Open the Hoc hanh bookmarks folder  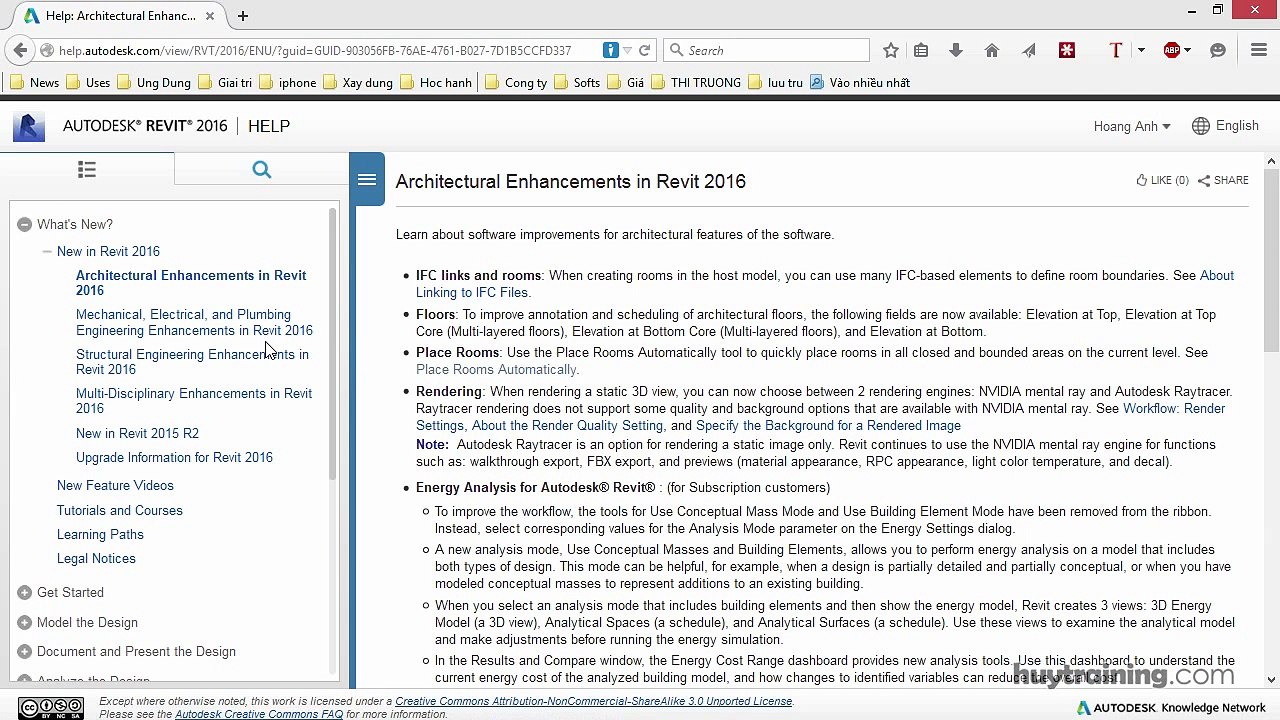[x=435, y=82]
